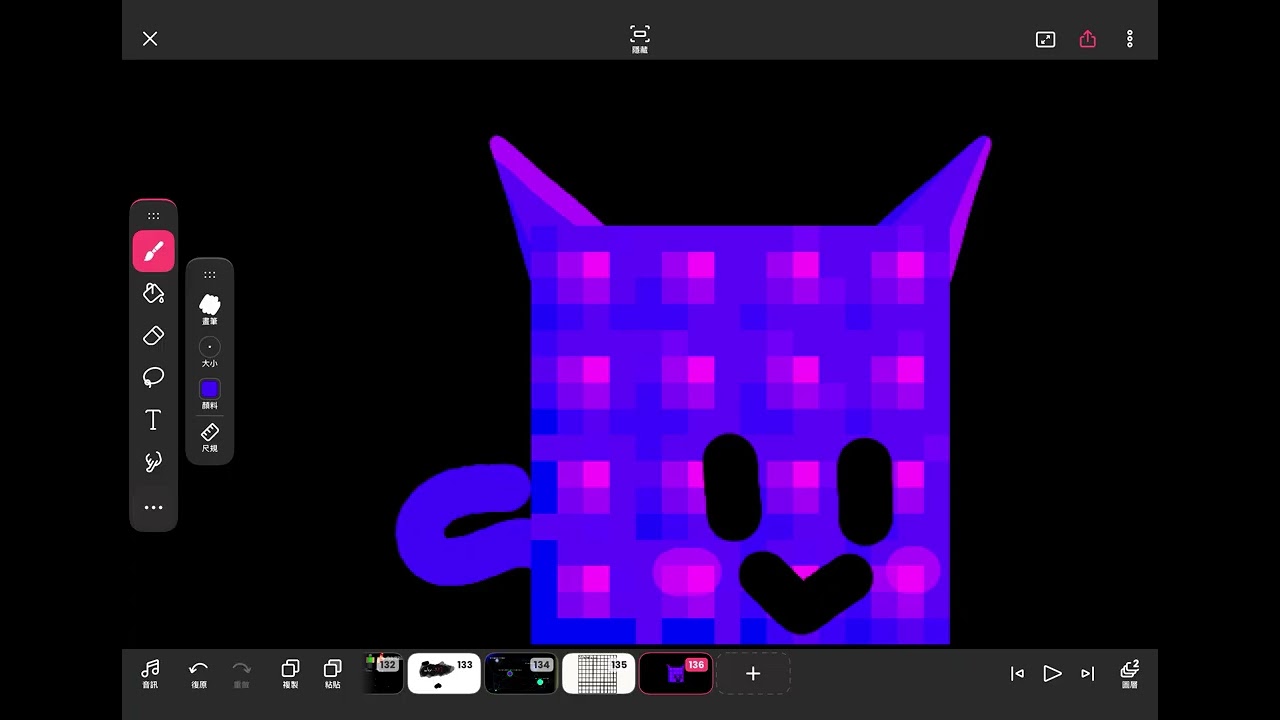Open the three-dot options menu at top

1130,39
